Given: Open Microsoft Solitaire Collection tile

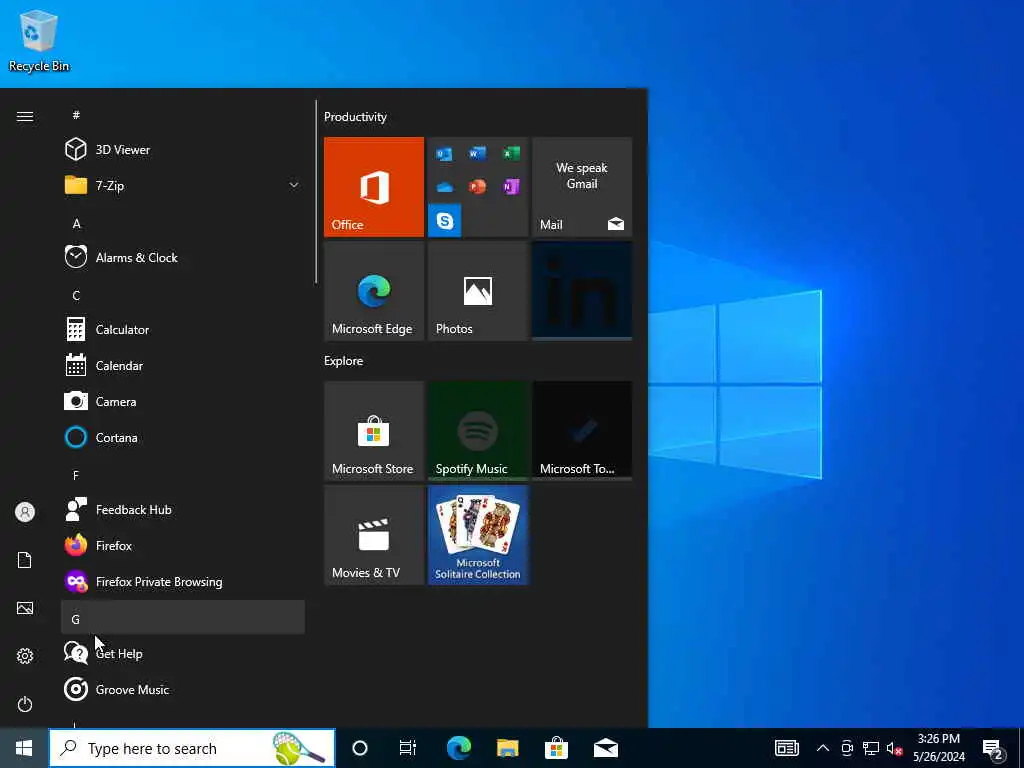Looking at the screenshot, I should click(x=478, y=535).
